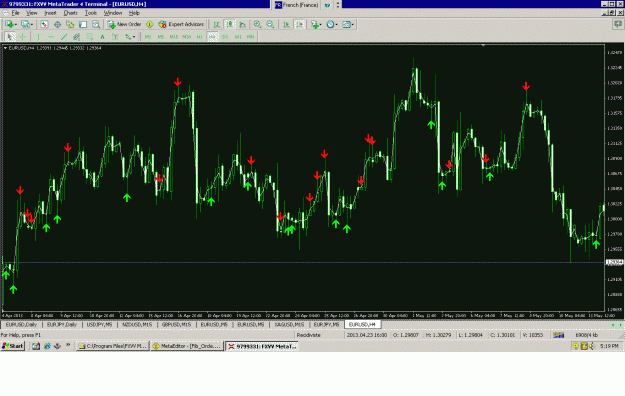Expand the Profiles dropdown arrow
Viewport: 625px width, 396px height.
pos(31,25)
